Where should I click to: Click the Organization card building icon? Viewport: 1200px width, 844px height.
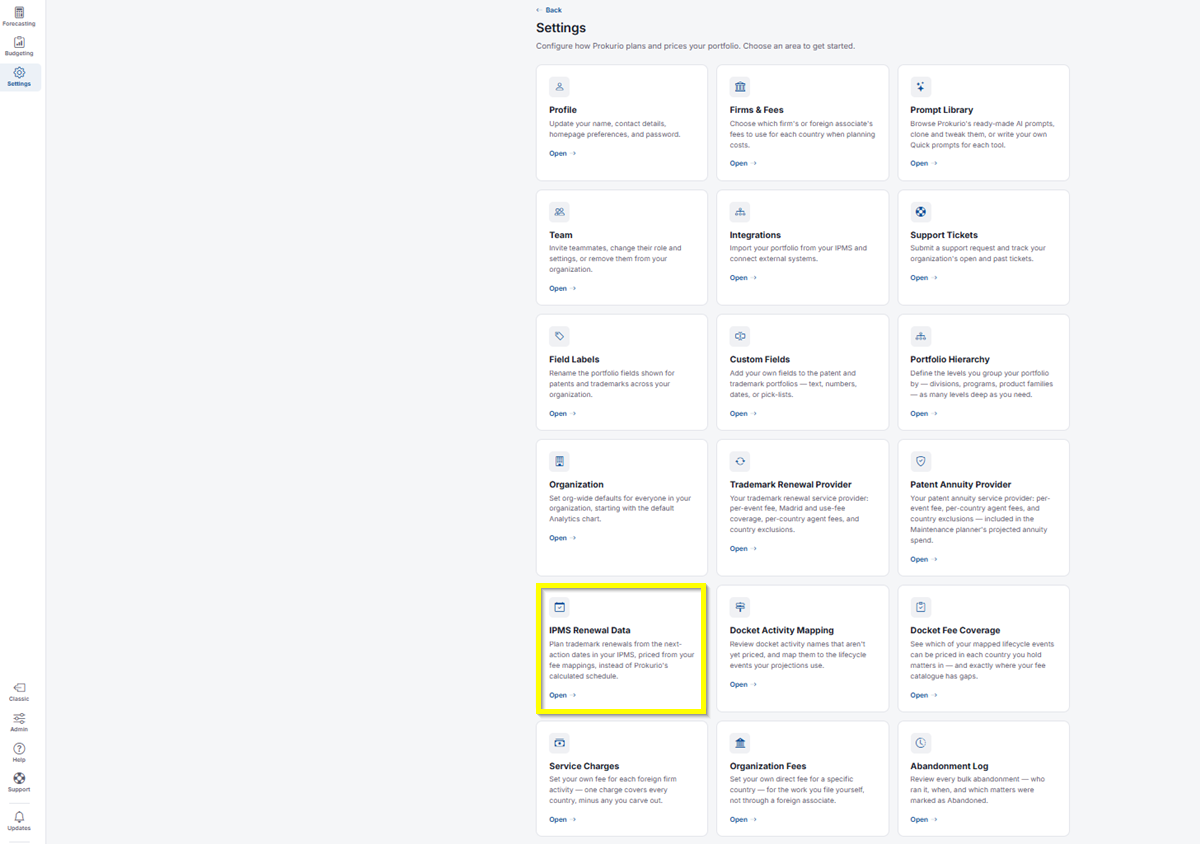(x=559, y=461)
